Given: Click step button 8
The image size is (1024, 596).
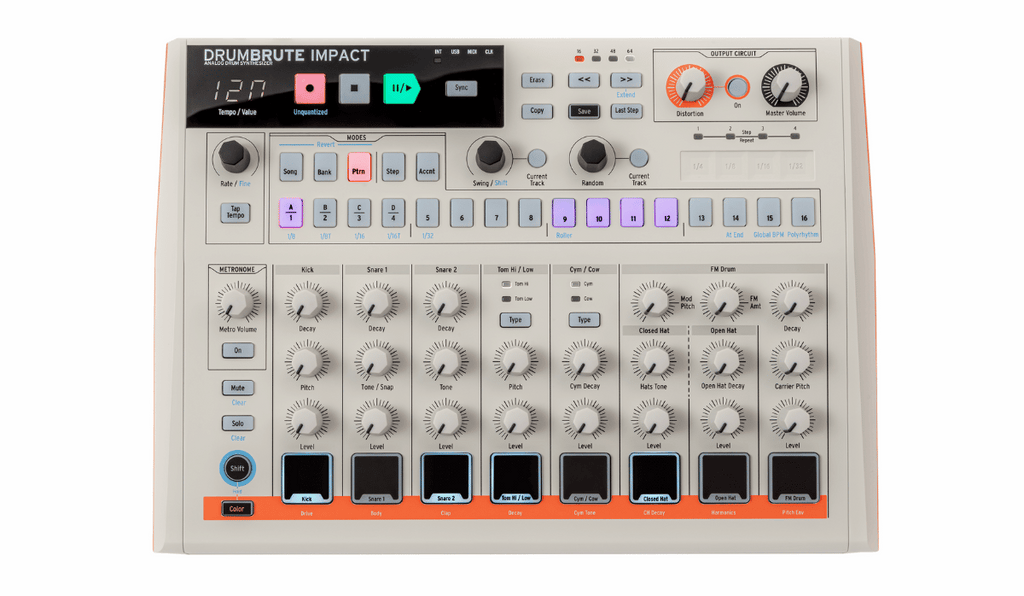Looking at the screenshot, I should click(530, 213).
